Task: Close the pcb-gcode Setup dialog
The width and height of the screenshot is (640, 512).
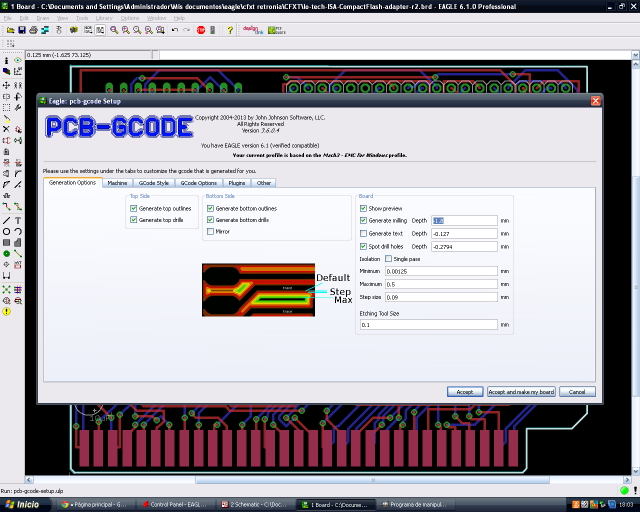Action: tap(596, 101)
